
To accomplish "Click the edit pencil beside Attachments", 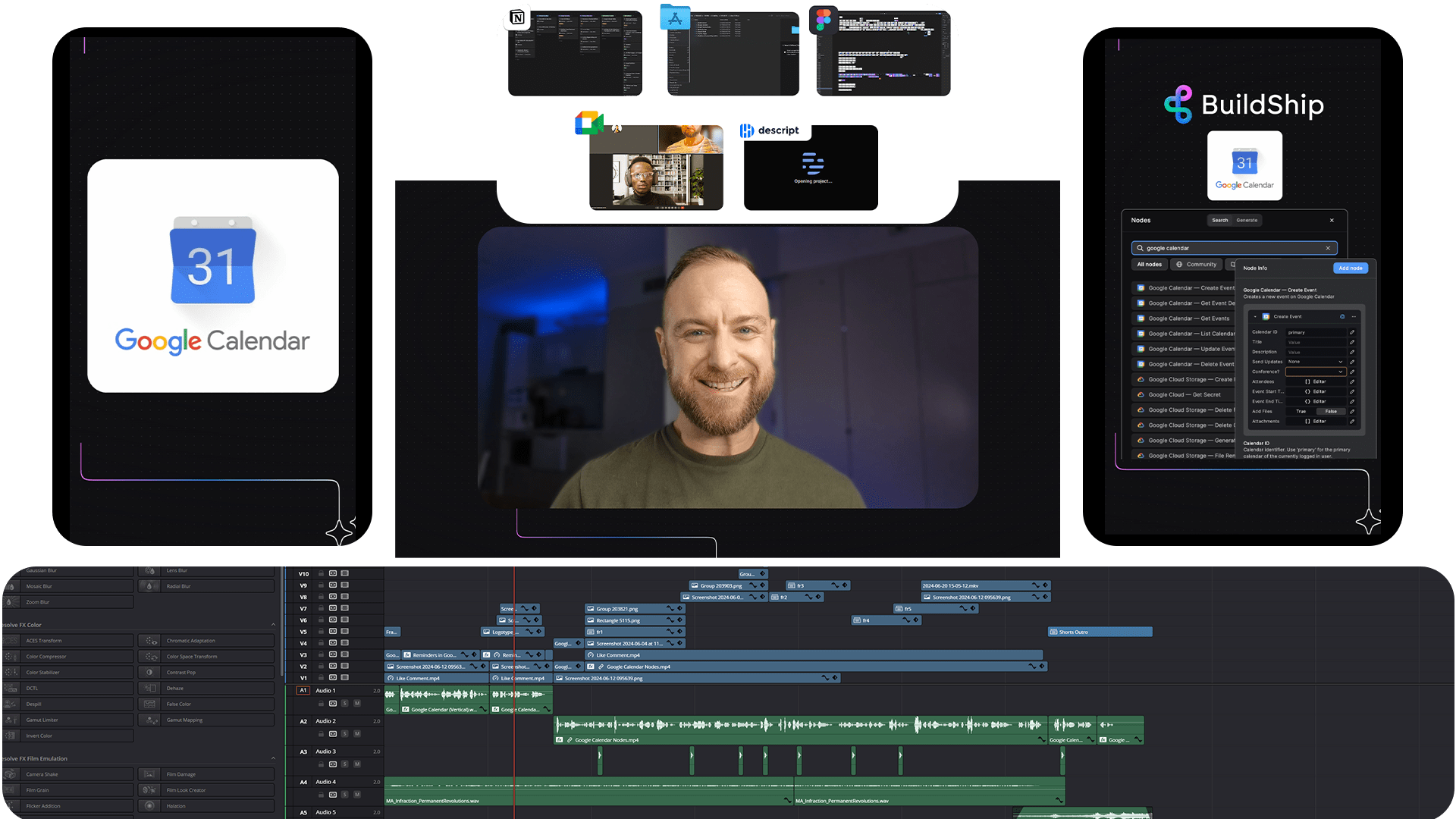I will [1352, 421].
